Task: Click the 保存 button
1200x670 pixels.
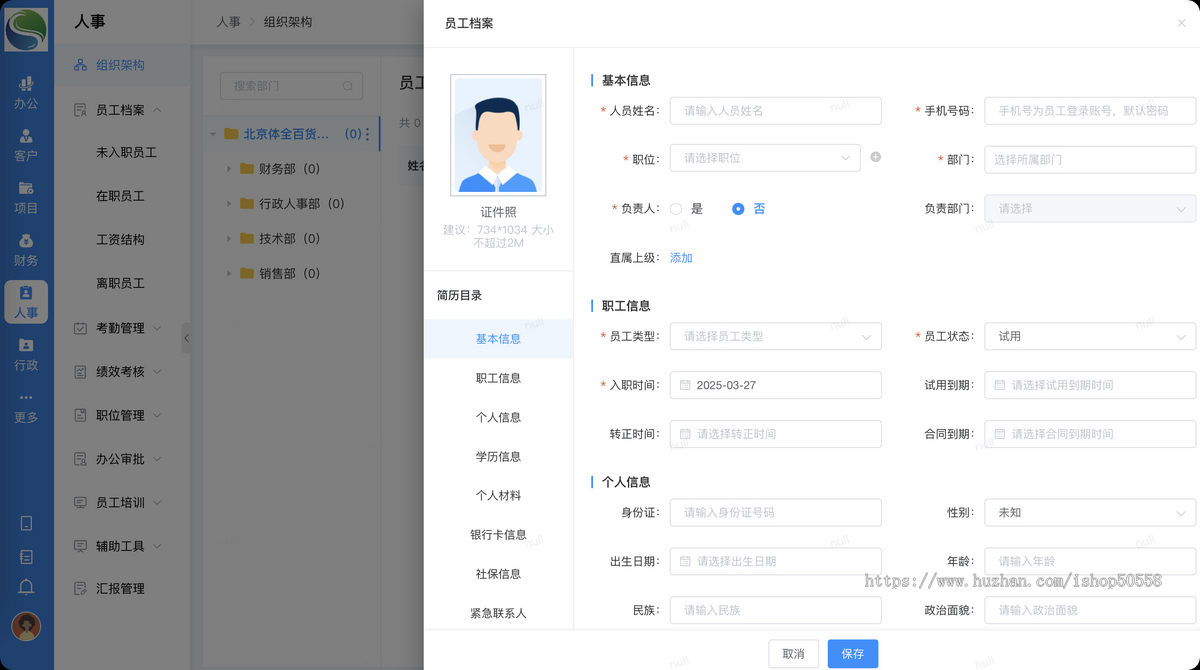Action: 853,654
